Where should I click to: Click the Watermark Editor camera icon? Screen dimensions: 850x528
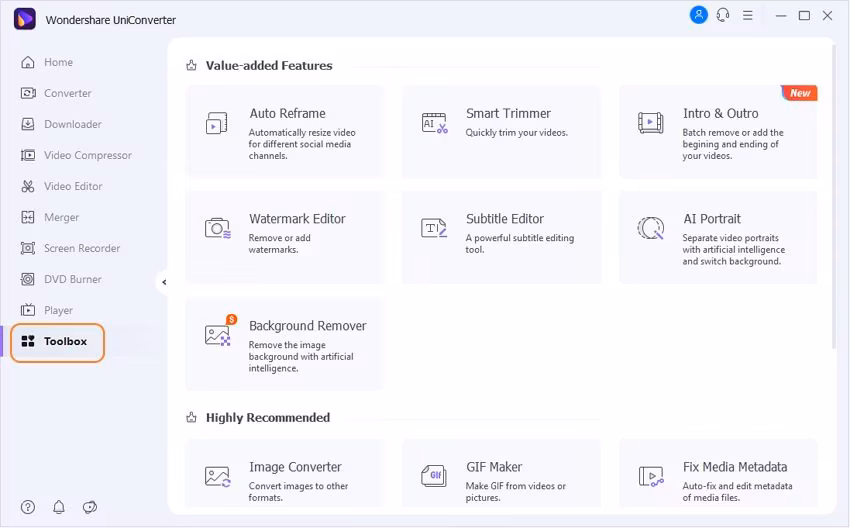[217, 229]
